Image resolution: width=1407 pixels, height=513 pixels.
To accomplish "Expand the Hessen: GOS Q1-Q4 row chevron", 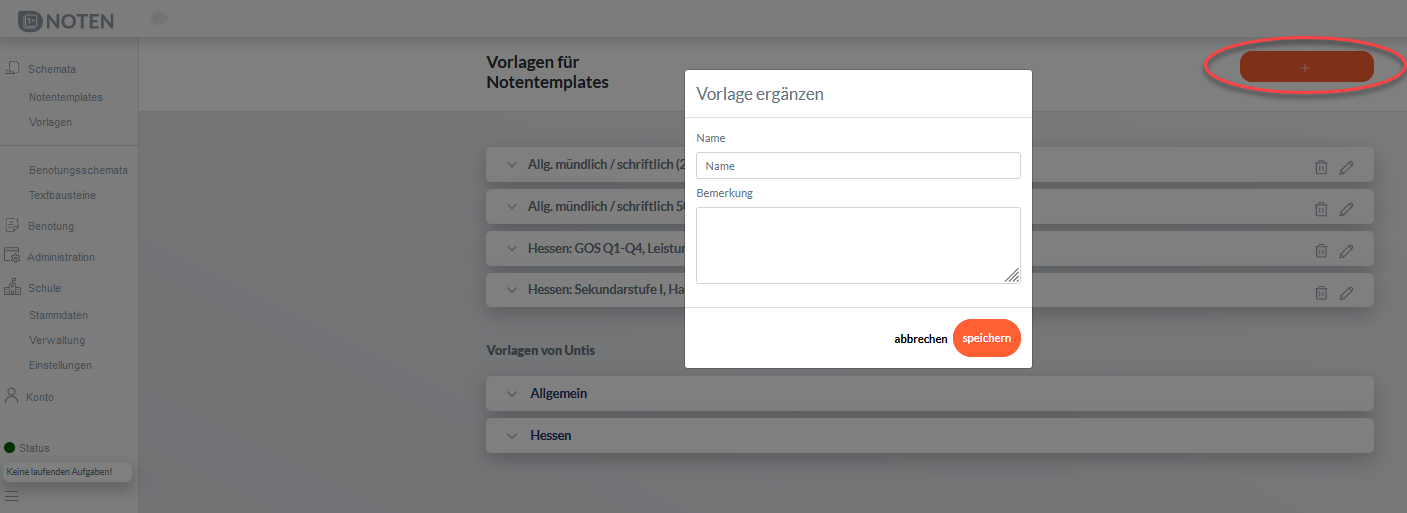I will (512, 248).
